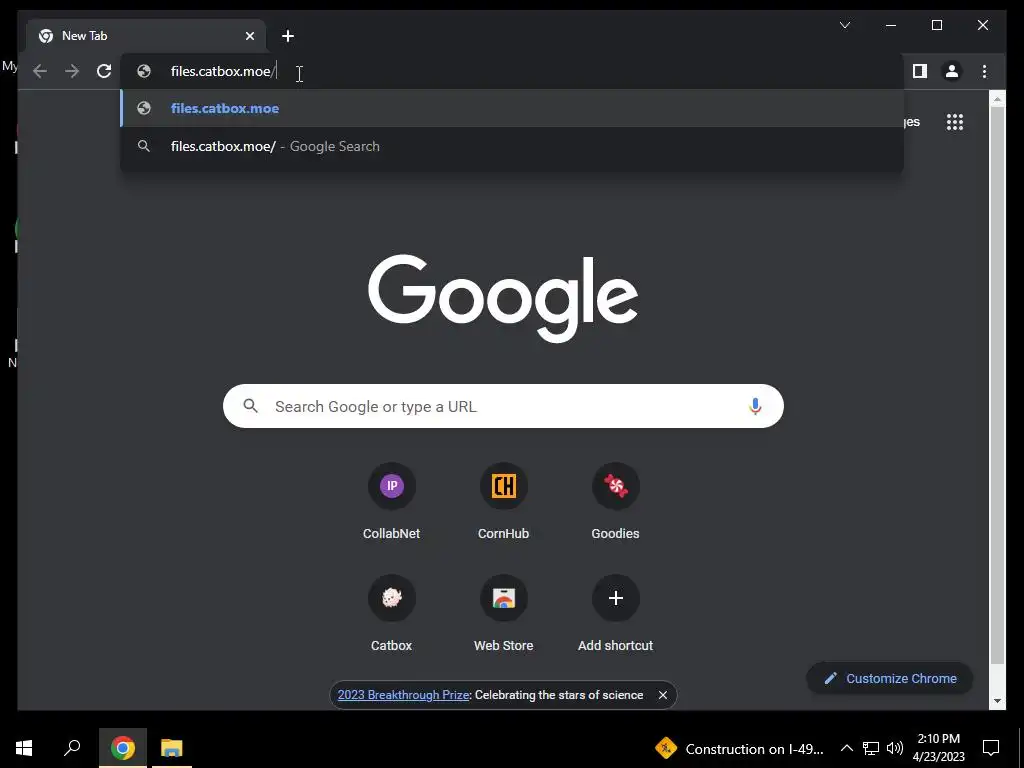Open File Explorer from taskbar
The height and width of the screenshot is (768, 1024).
[172, 748]
